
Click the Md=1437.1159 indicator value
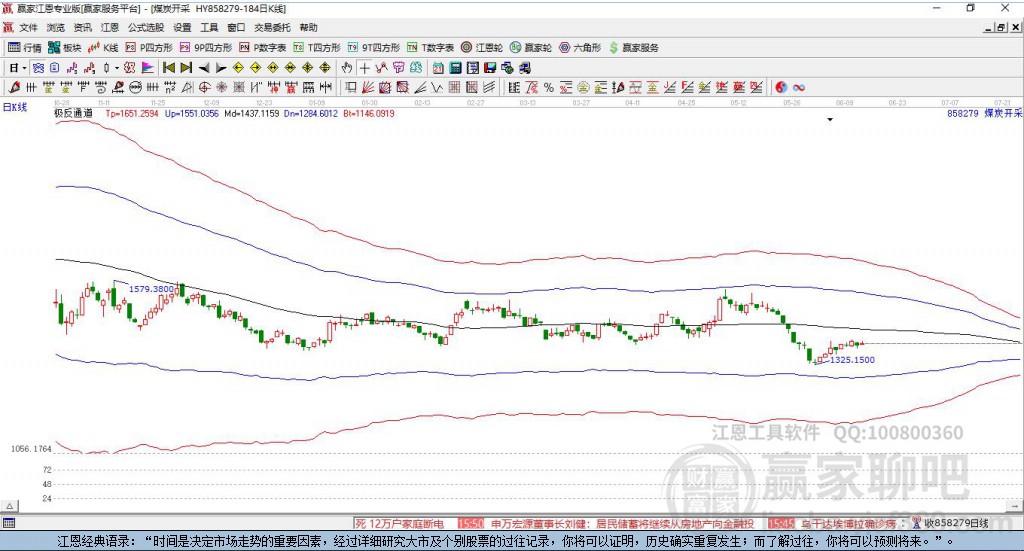point(251,114)
